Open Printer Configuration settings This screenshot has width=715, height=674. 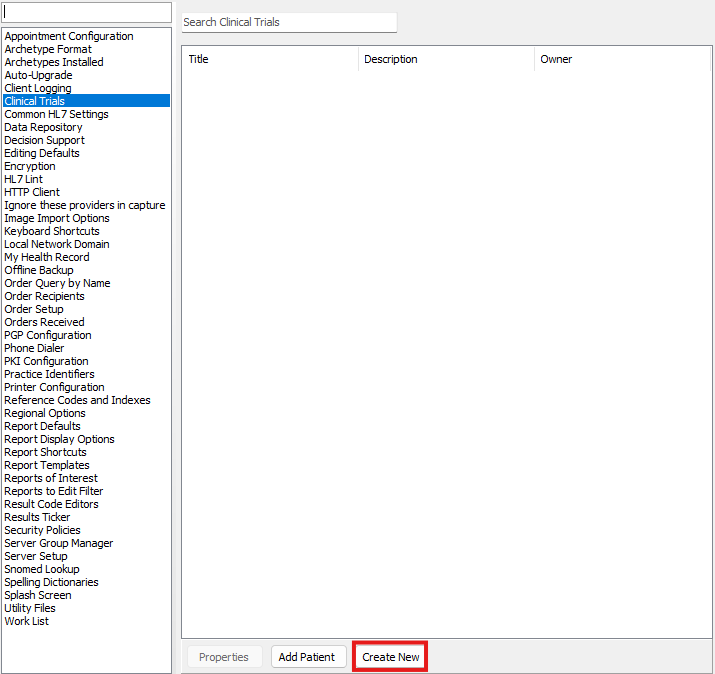pos(54,387)
